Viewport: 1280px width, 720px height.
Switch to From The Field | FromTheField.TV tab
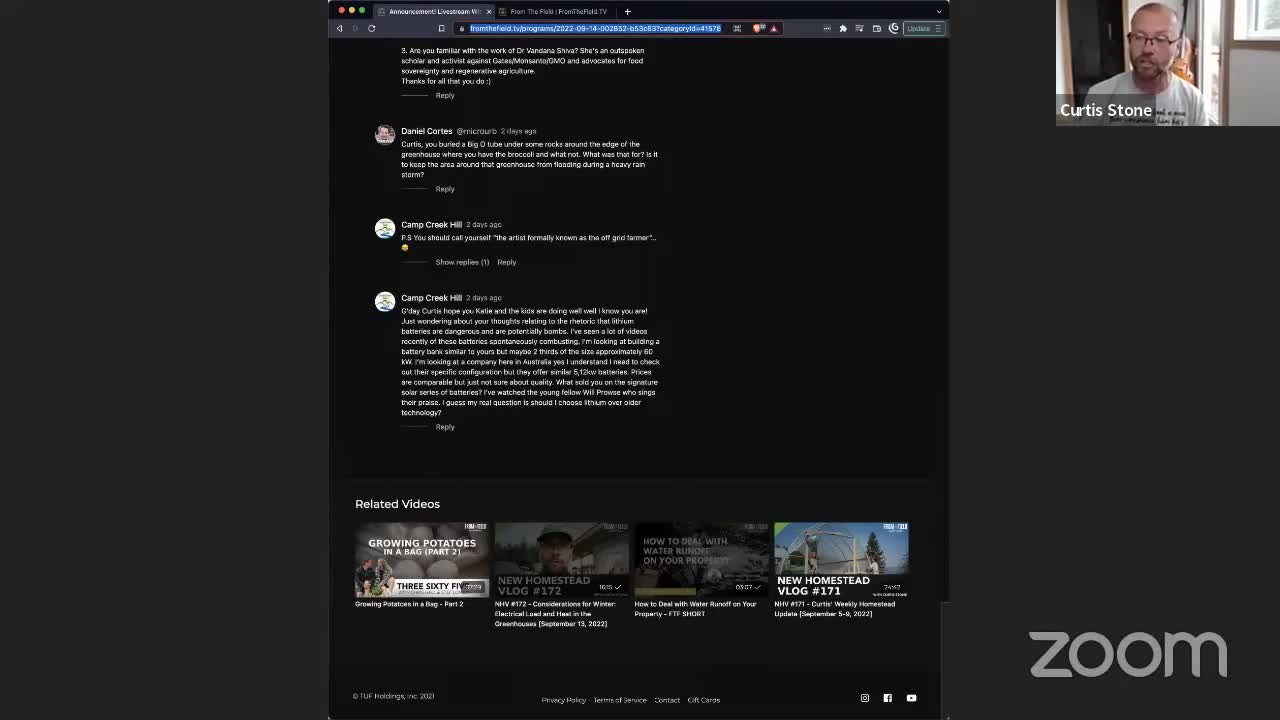tap(558, 11)
